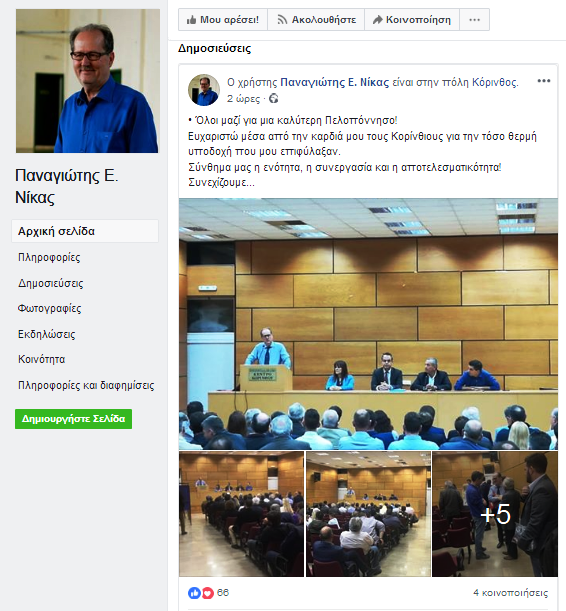This screenshot has width=566, height=611.
Task: Click the red heart reaction icon under post
Action: click(x=208, y=593)
